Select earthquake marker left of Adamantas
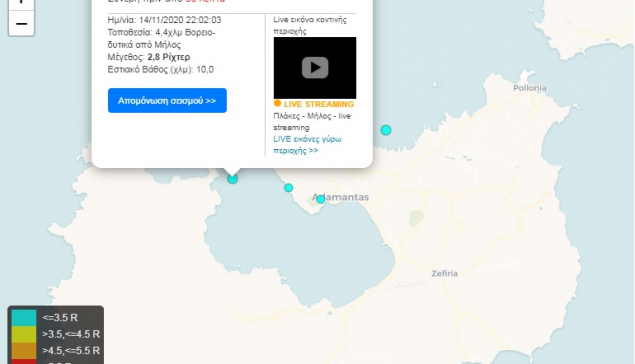Screen dimensions: 635x364 click(x=288, y=188)
